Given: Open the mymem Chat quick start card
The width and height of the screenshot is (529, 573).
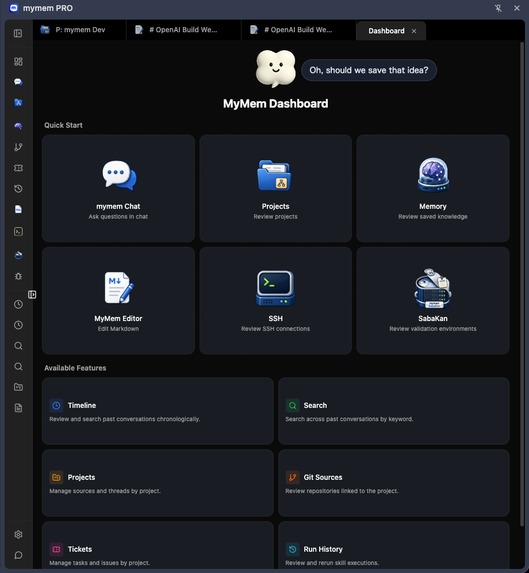Looking at the screenshot, I should point(118,189).
